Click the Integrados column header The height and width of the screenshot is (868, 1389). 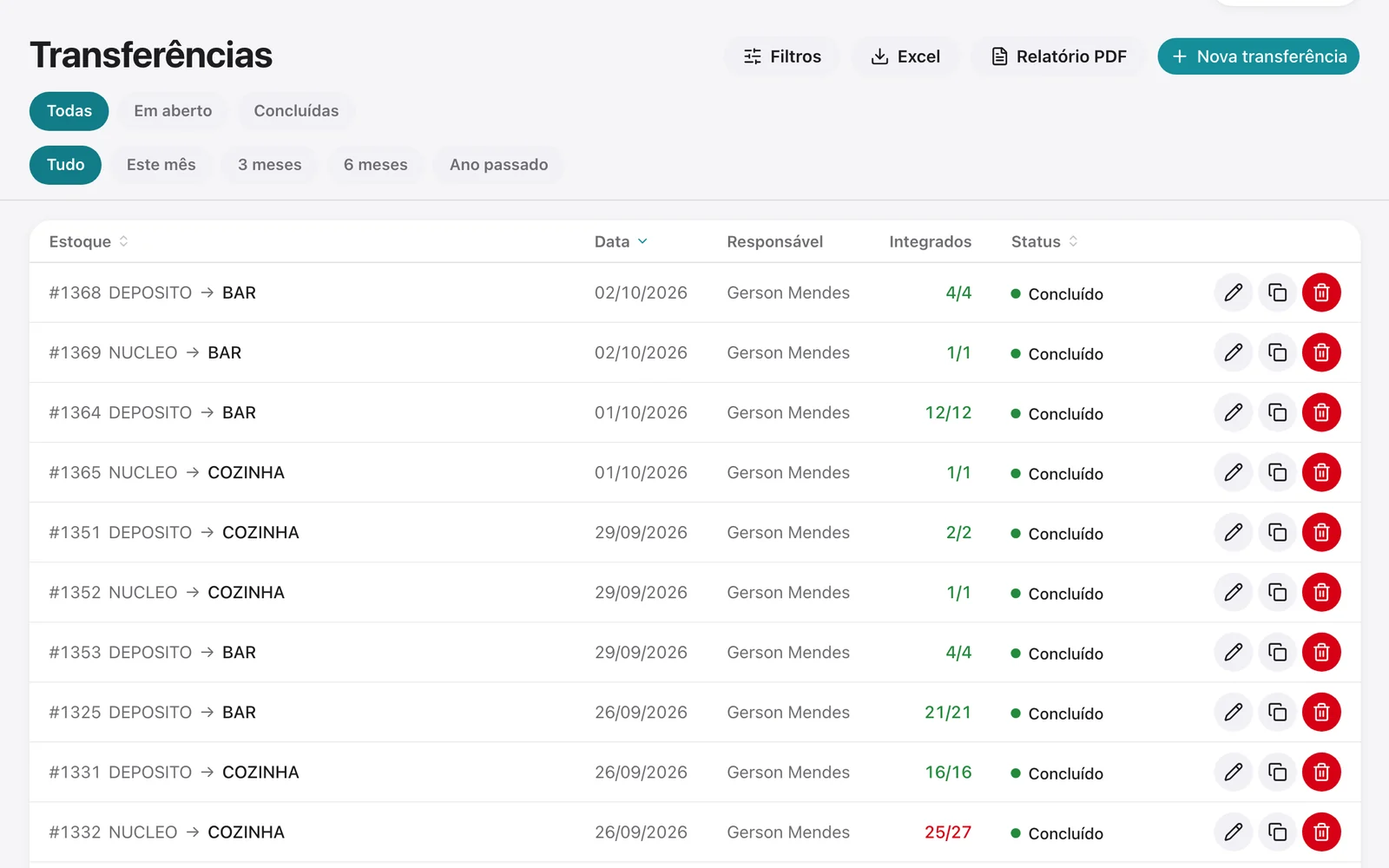[x=931, y=241]
